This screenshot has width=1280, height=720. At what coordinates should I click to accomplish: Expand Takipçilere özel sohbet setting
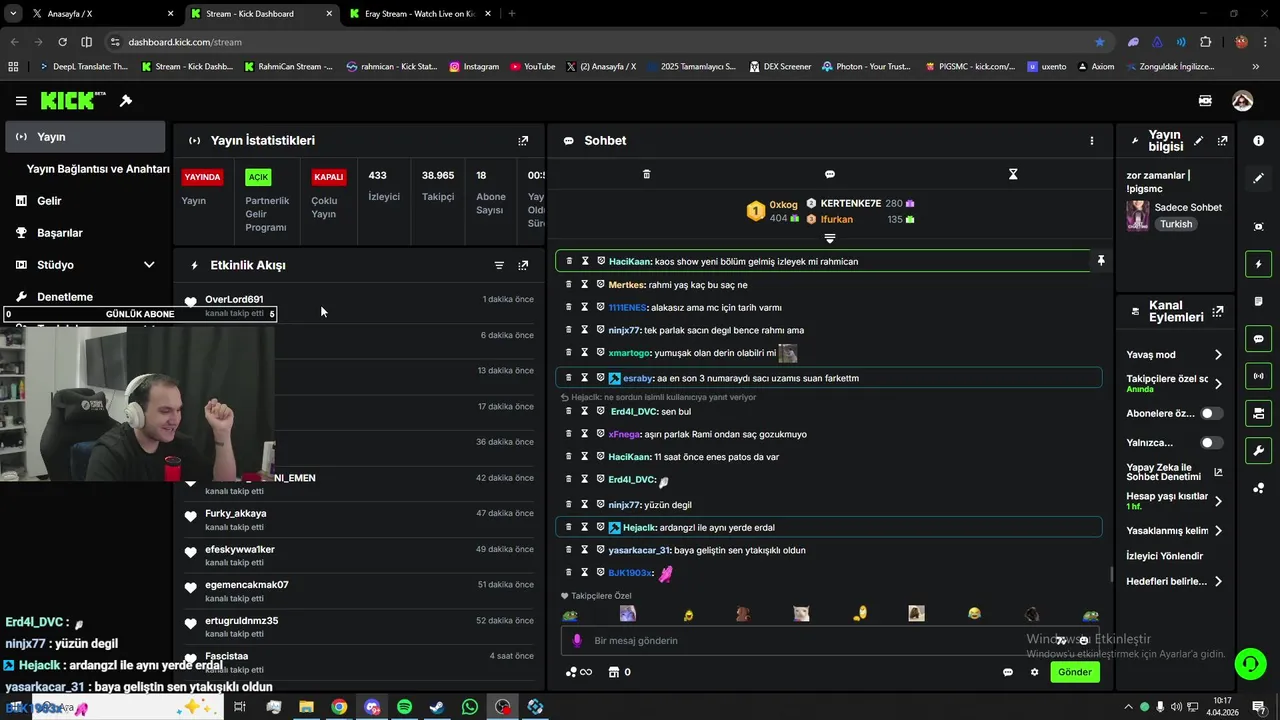click(1218, 384)
